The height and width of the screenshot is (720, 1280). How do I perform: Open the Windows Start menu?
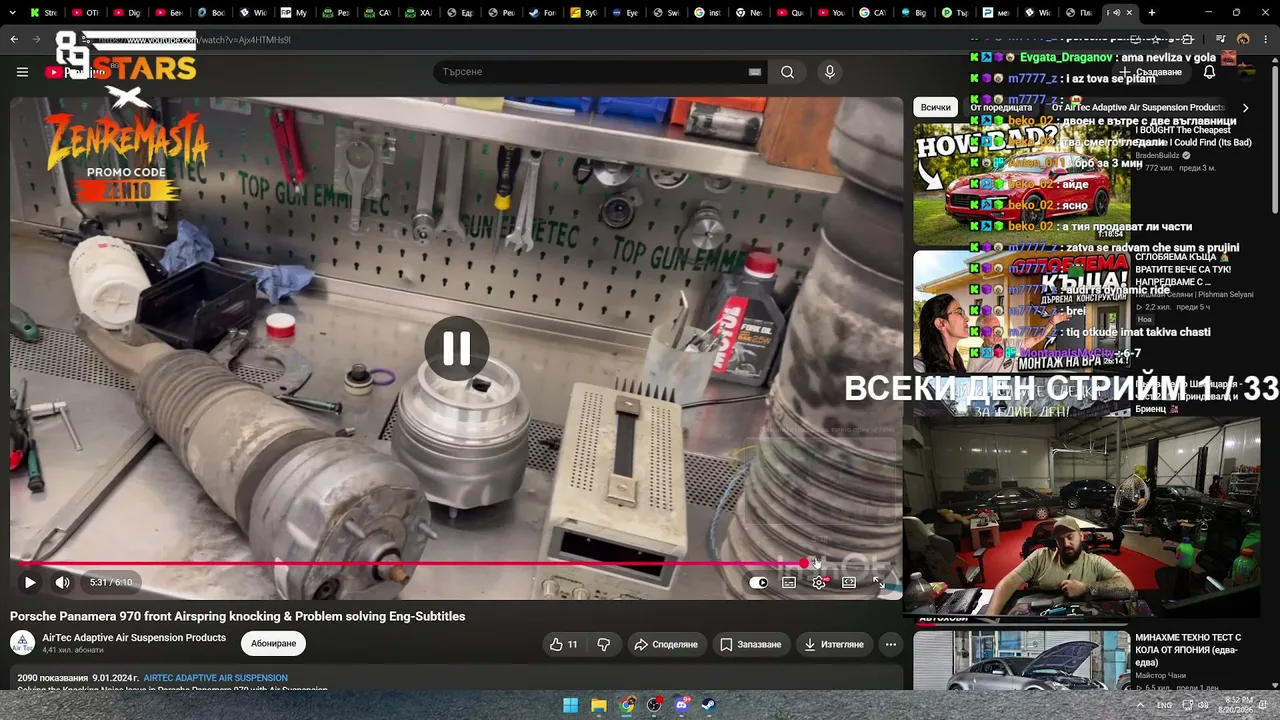570,705
